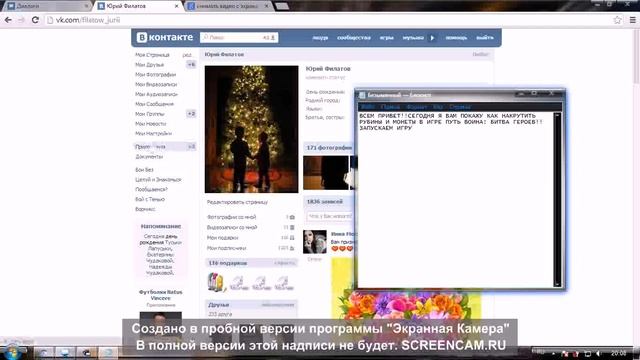Click the ВКонтакте logo
The height and width of the screenshot is (360, 640).
[x=165, y=37]
